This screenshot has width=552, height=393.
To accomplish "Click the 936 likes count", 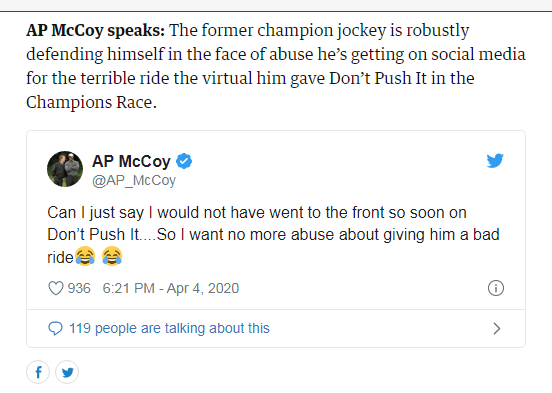I will (x=79, y=288).
